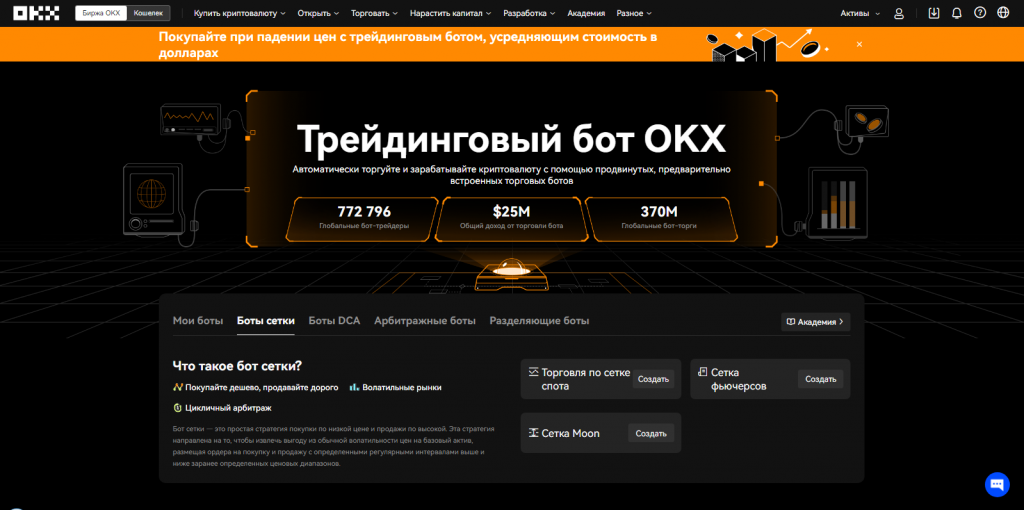The height and width of the screenshot is (510, 1024).
Task: Click the spot grid trading icon
Action: pyautogui.click(x=534, y=372)
